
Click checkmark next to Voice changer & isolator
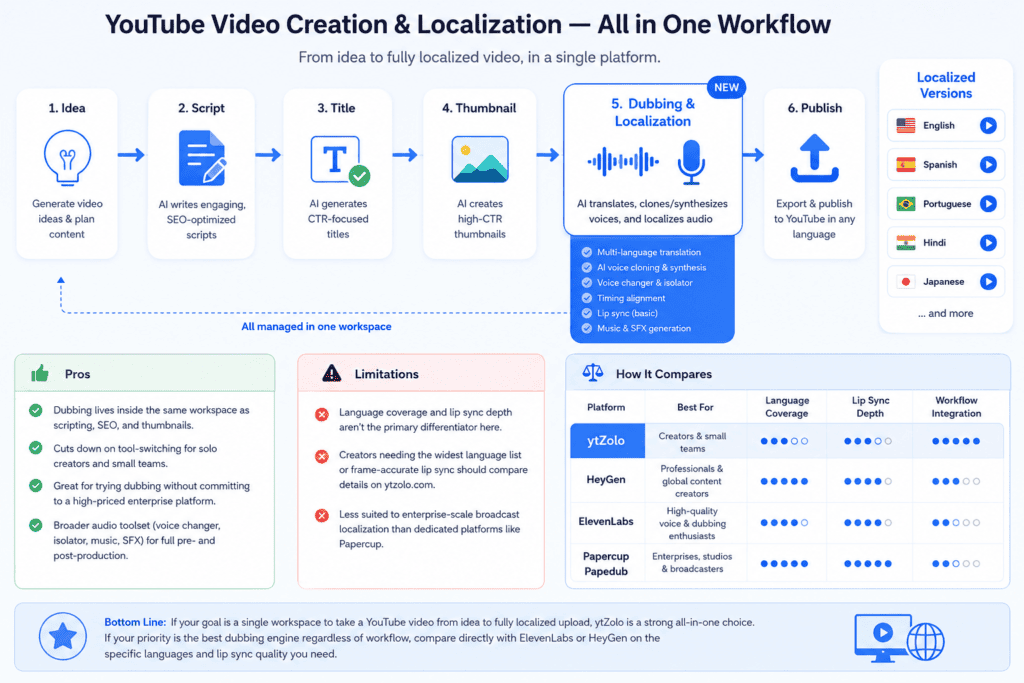click(586, 283)
